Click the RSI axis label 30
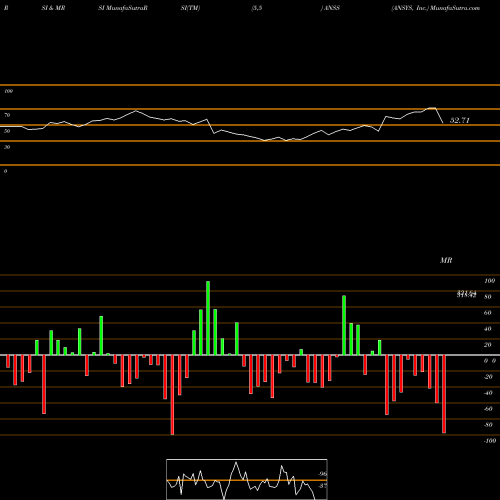 (7, 147)
